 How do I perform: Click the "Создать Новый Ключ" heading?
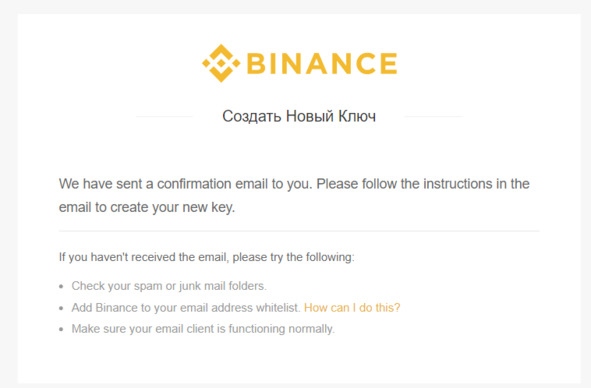pos(299,116)
